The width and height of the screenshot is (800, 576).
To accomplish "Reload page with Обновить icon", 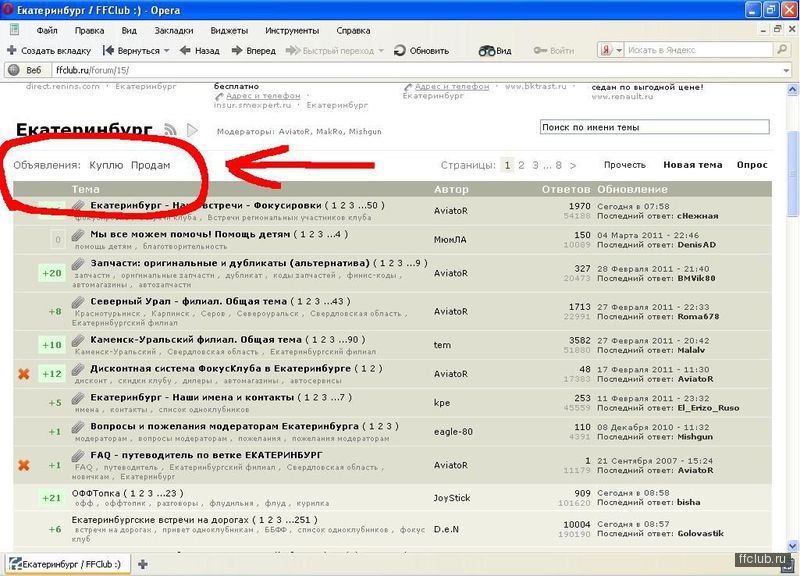I will point(400,50).
